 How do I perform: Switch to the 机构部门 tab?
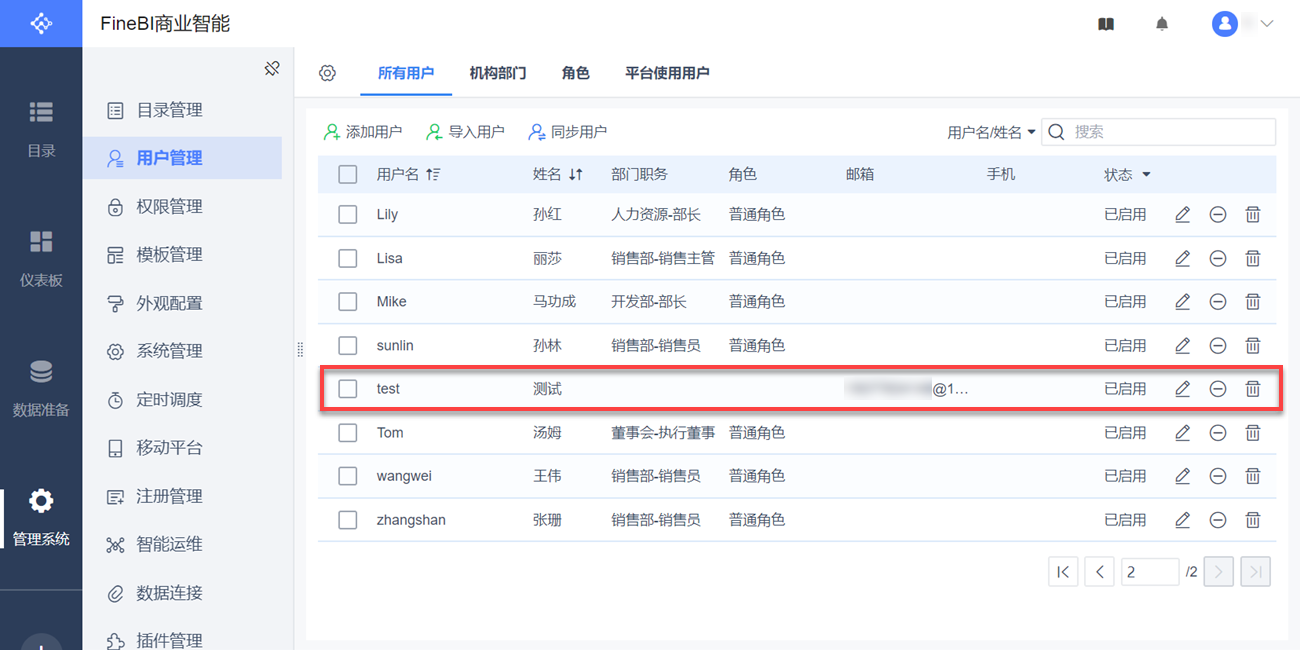point(498,73)
